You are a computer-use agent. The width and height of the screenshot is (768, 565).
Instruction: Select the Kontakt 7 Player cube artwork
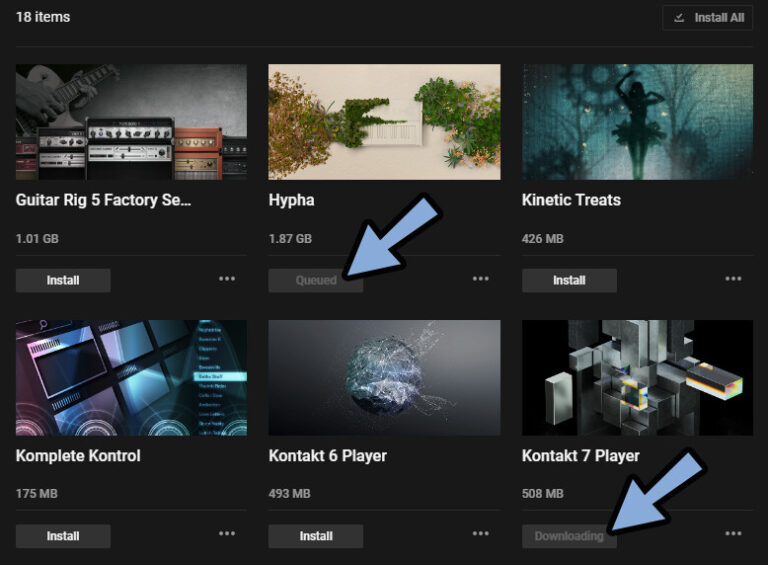[x=637, y=377]
